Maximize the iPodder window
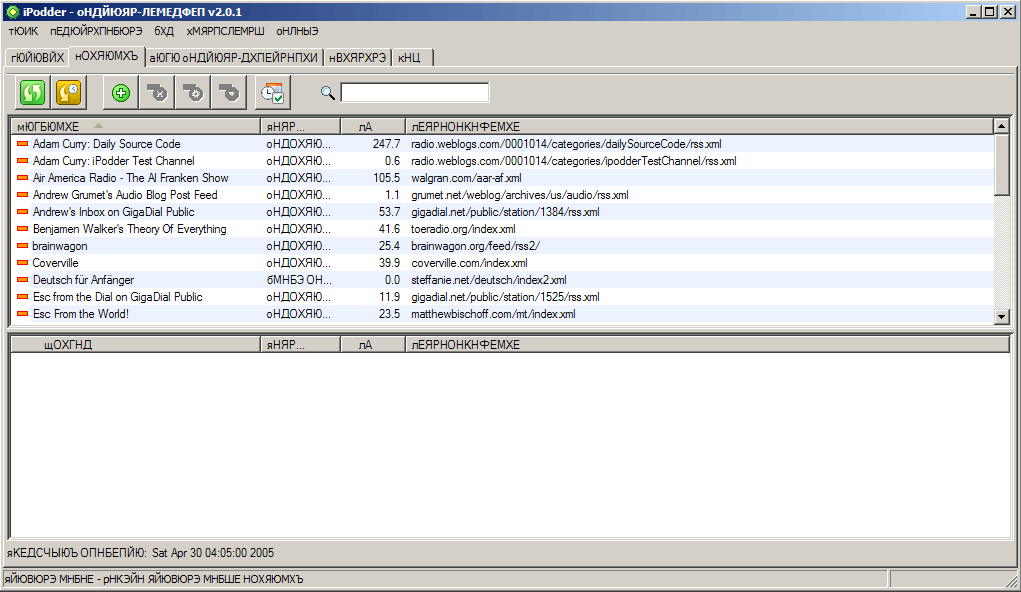 click(x=989, y=12)
